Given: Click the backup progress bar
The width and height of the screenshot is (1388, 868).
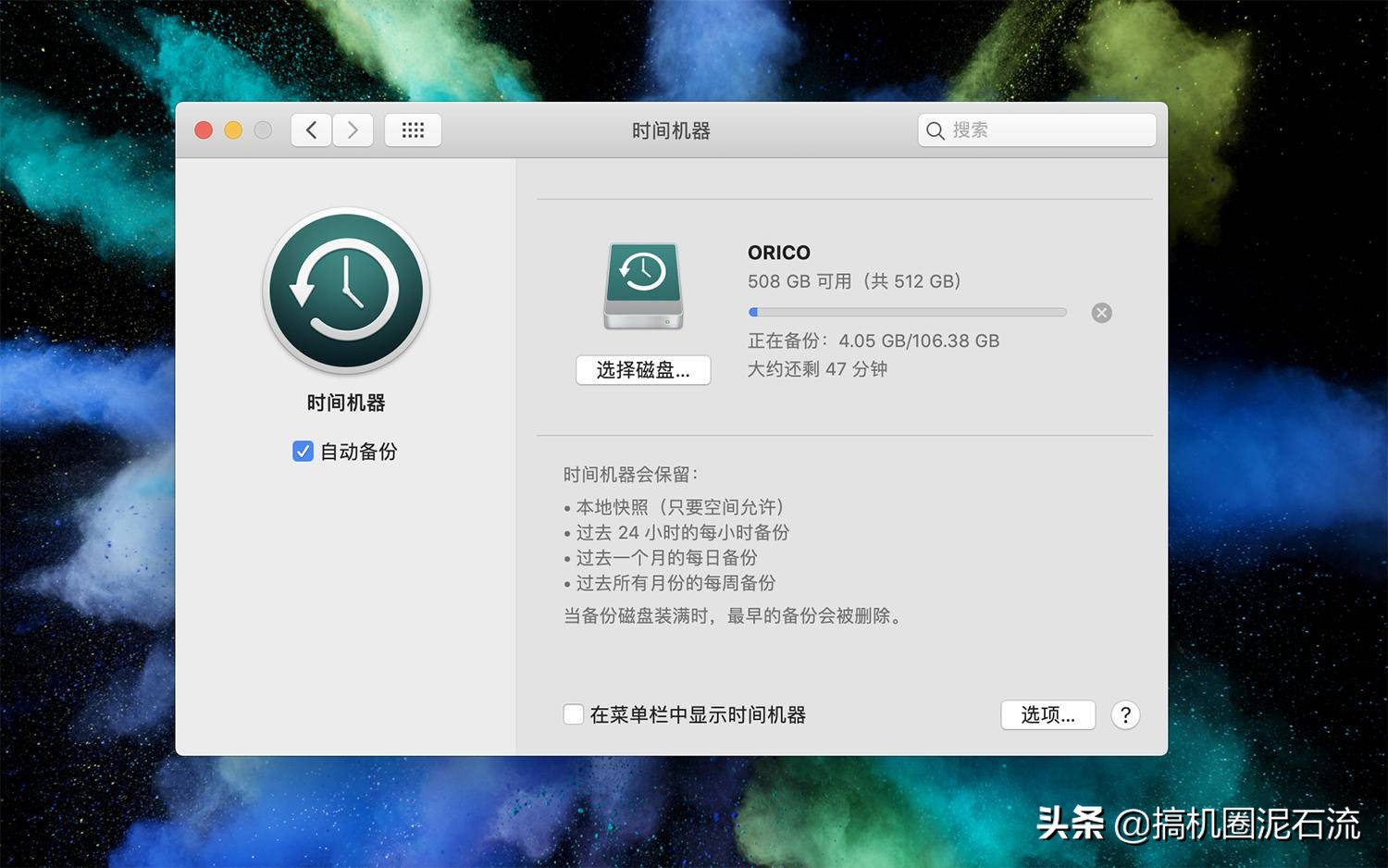Looking at the screenshot, I should (x=907, y=312).
